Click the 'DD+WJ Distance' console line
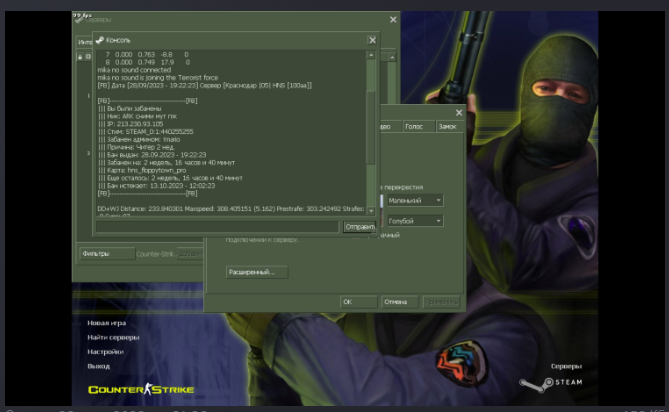The width and height of the screenshot is (669, 412). [x=231, y=209]
